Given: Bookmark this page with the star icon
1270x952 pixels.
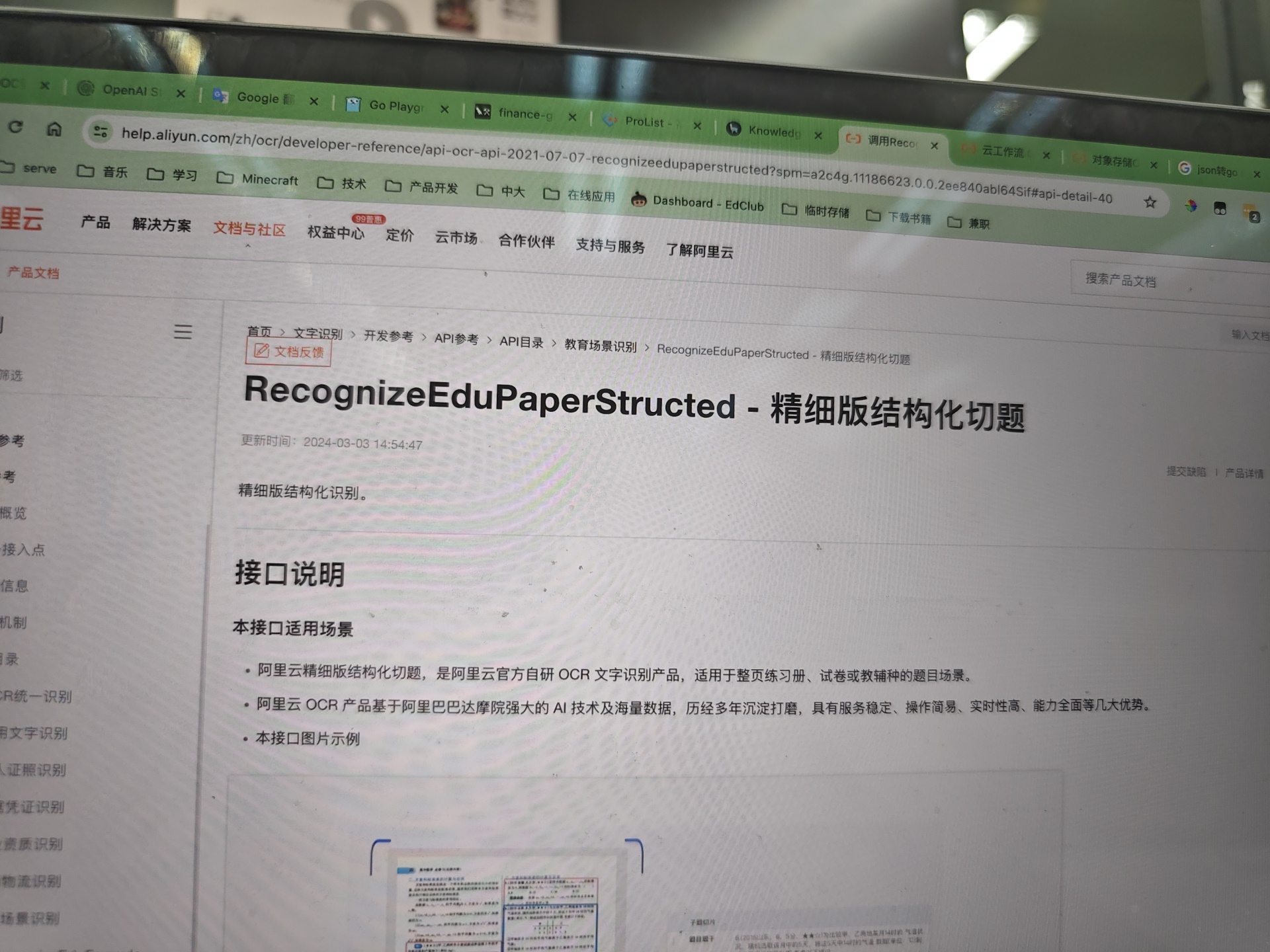Looking at the screenshot, I should pos(1150,202).
